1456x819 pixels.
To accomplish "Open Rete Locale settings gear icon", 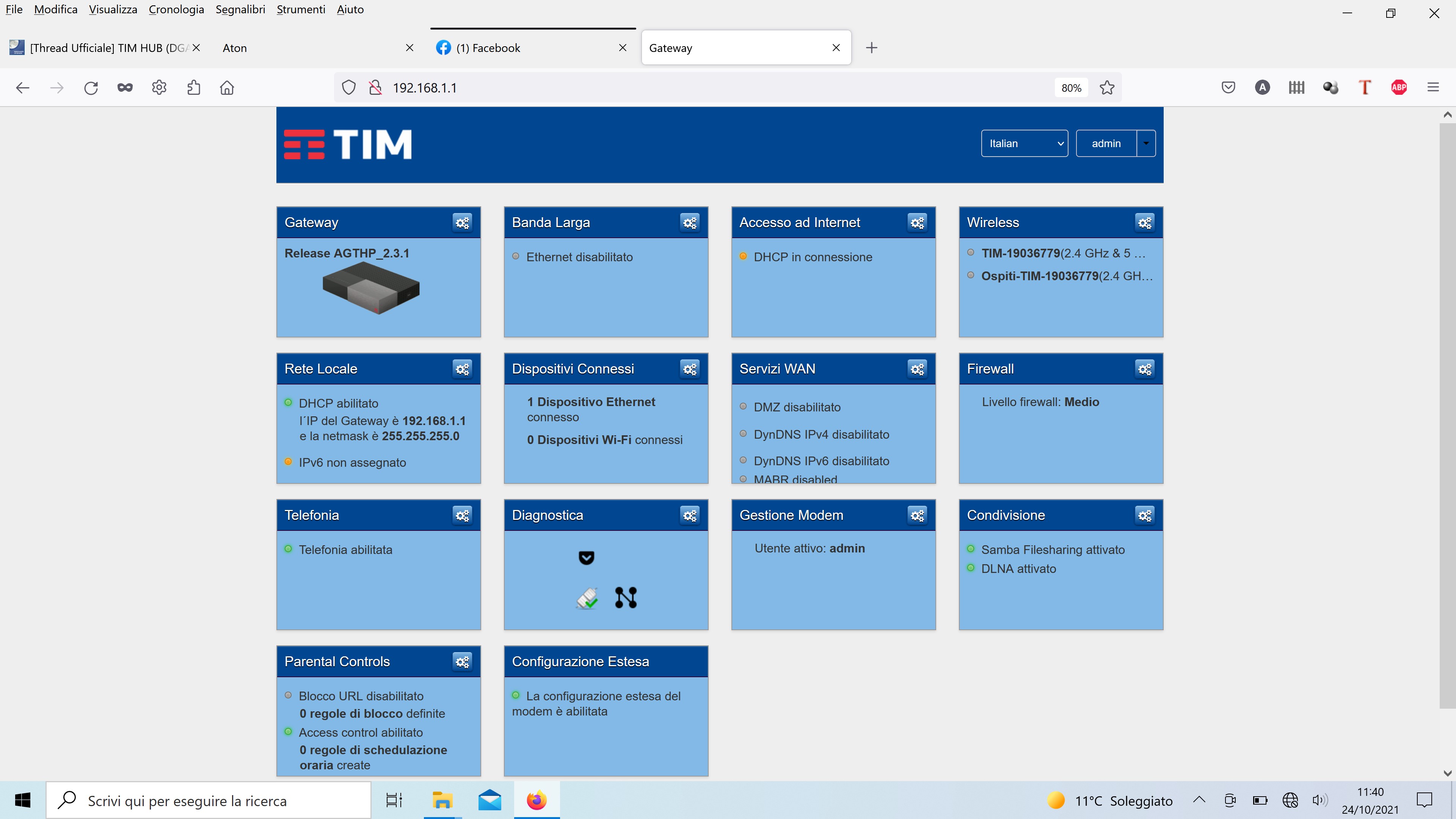I will pyautogui.click(x=462, y=369).
